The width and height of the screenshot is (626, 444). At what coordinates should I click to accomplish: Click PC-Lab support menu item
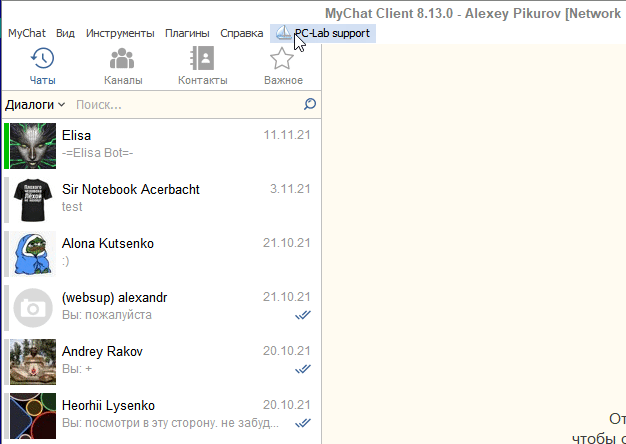pyautogui.click(x=323, y=33)
